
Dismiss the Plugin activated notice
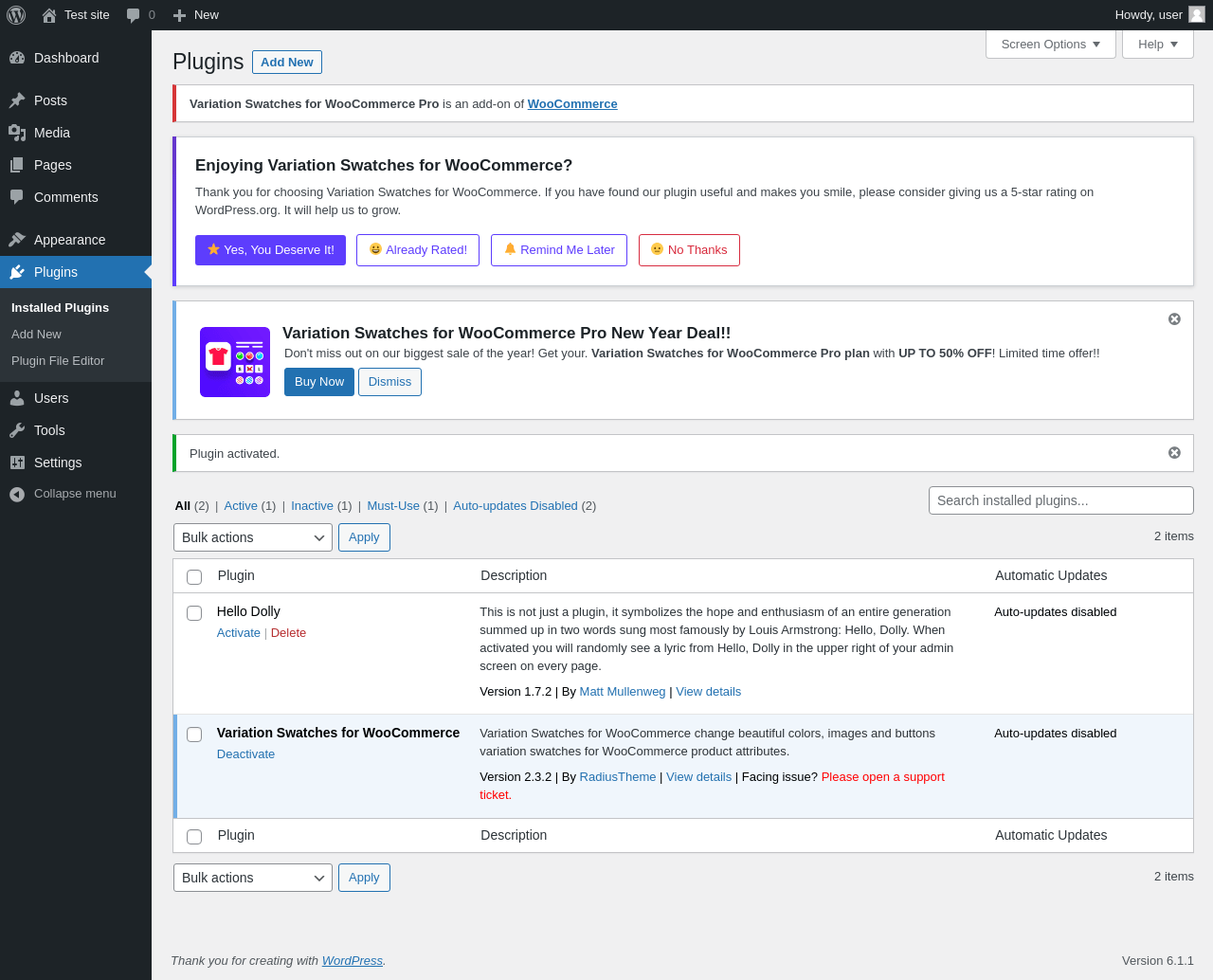[x=1174, y=453]
